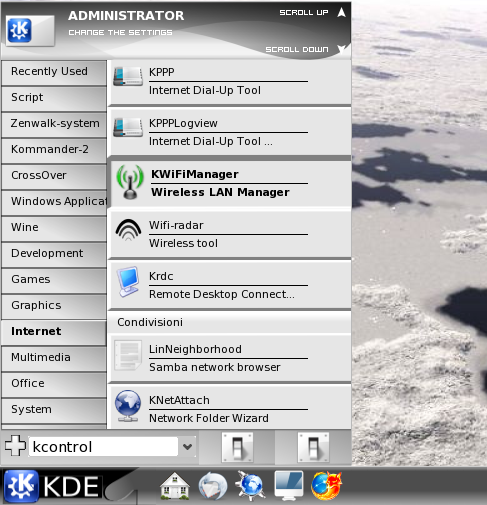
Task: Toggle the first switch button beside run box
Action: [237, 447]
